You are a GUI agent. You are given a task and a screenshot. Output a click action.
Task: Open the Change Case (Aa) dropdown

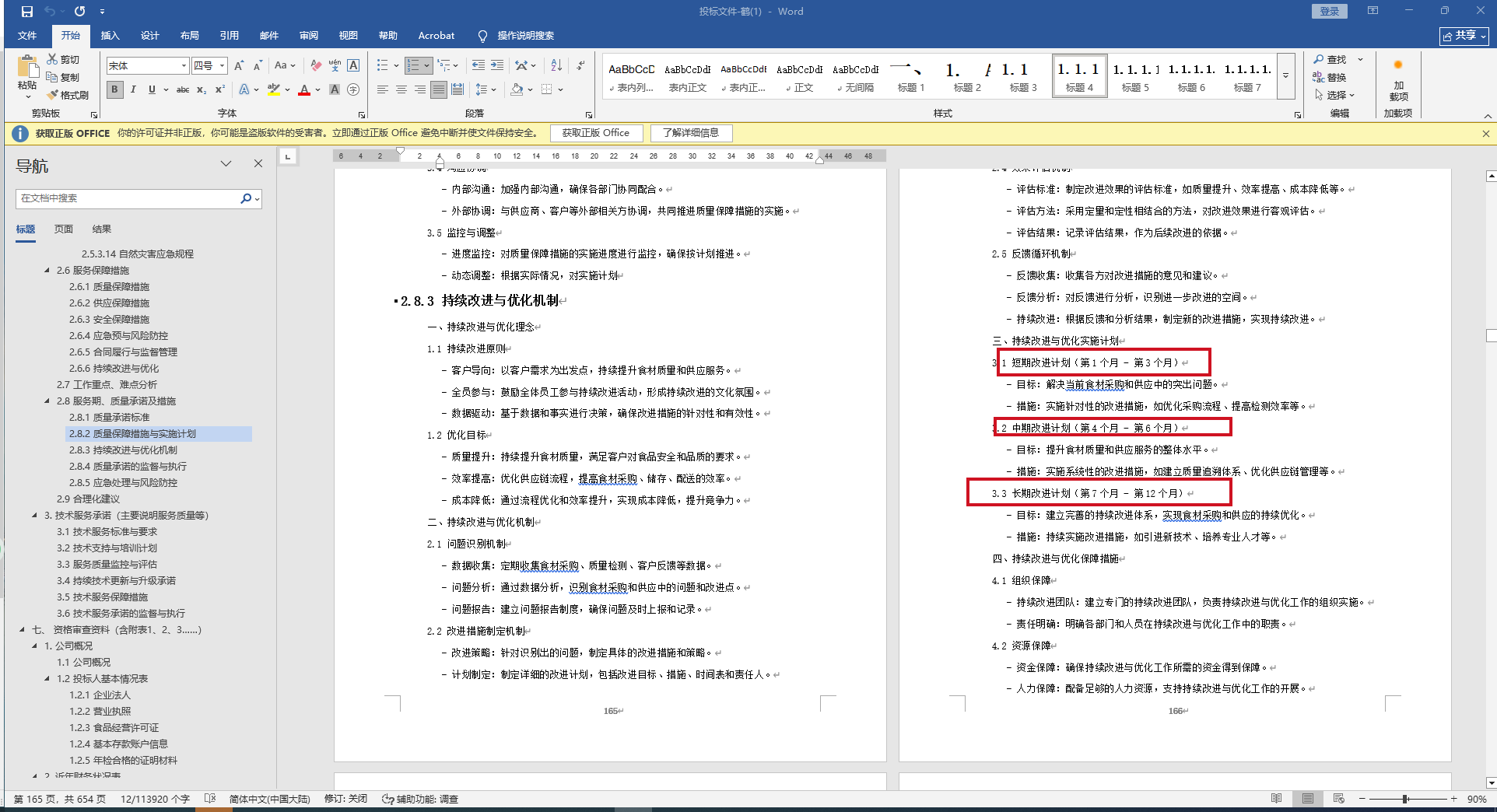click(285, 66)
